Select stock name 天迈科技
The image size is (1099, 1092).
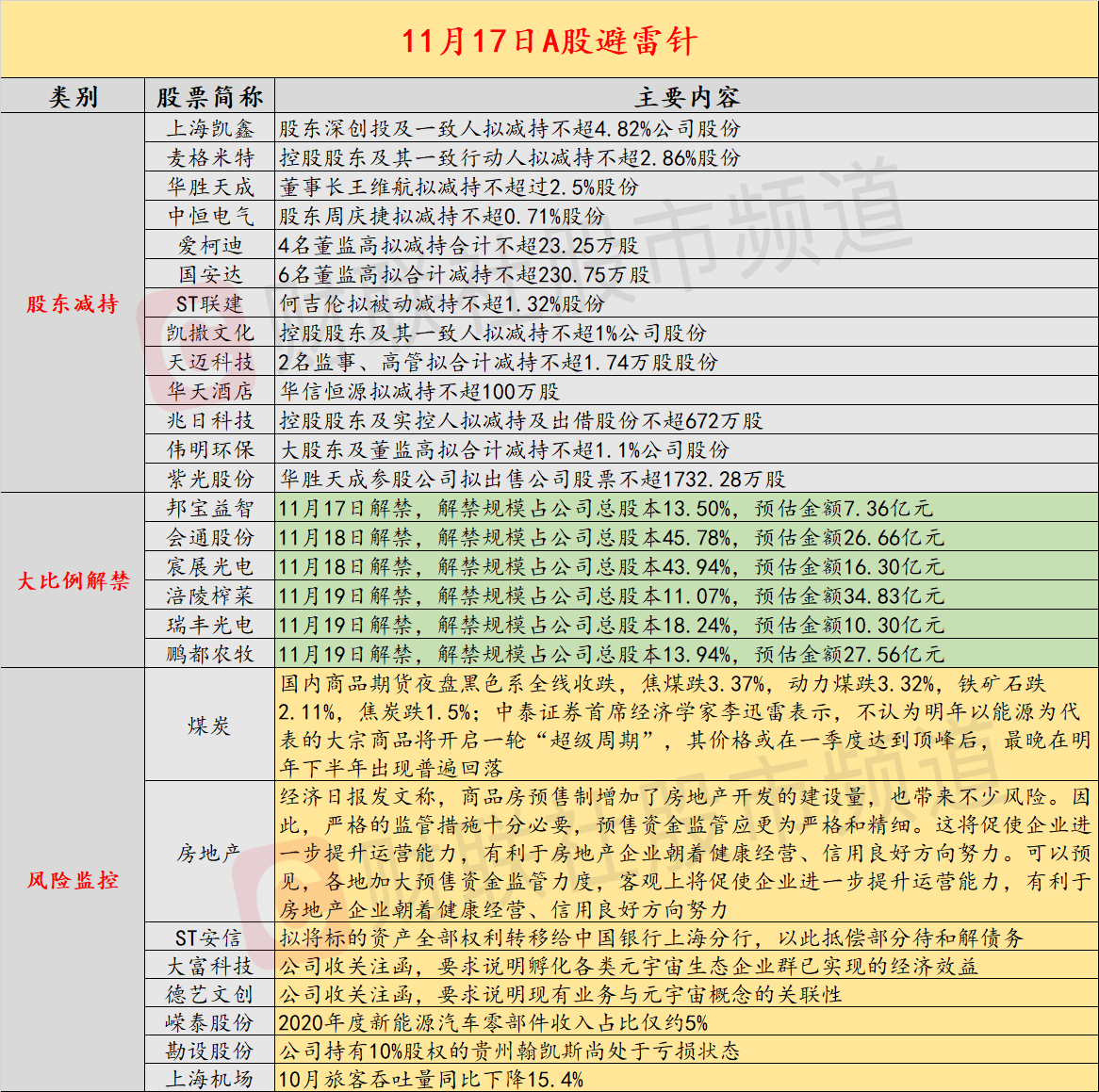point(209,362)
